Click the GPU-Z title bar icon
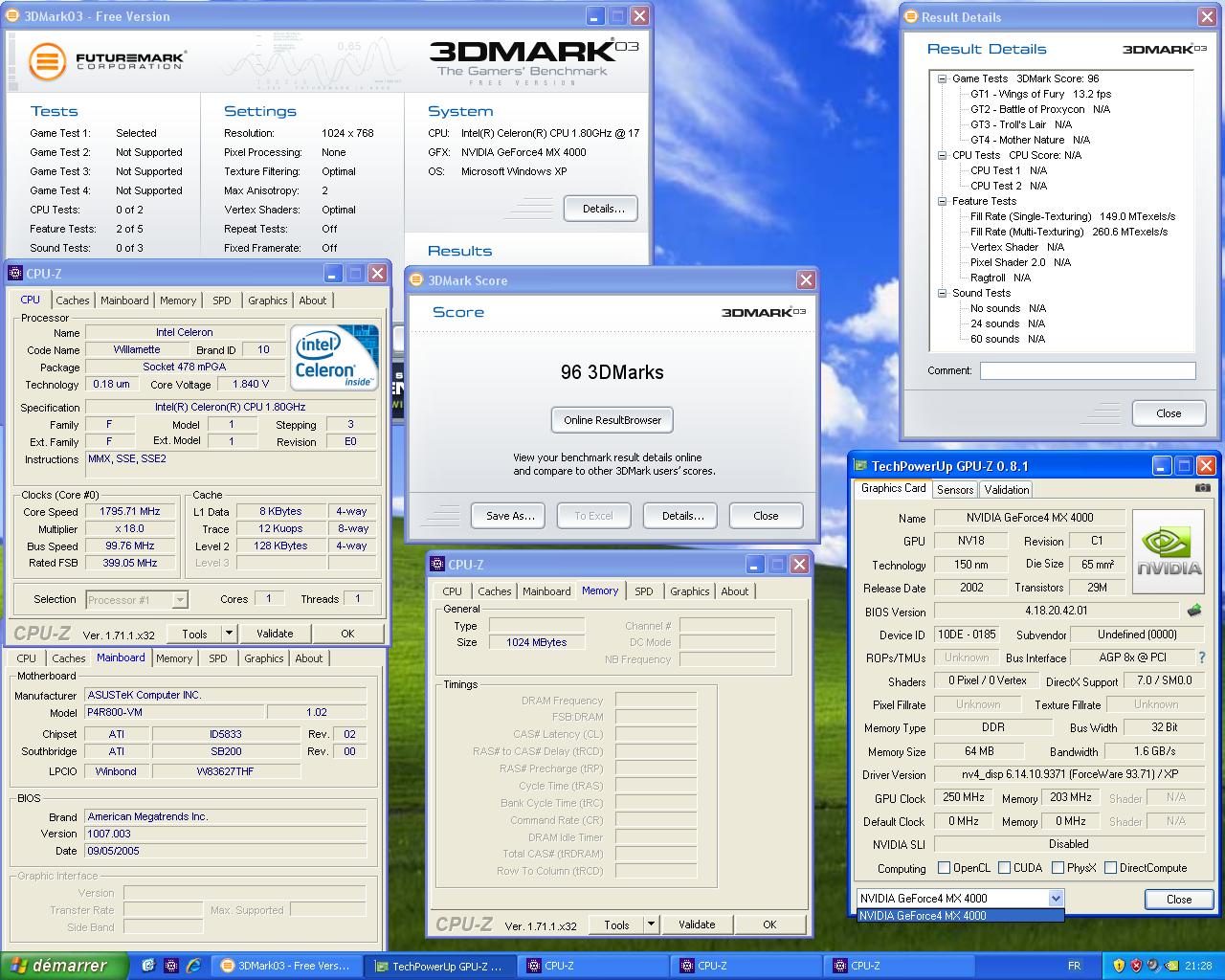 (x=859, y=465)
